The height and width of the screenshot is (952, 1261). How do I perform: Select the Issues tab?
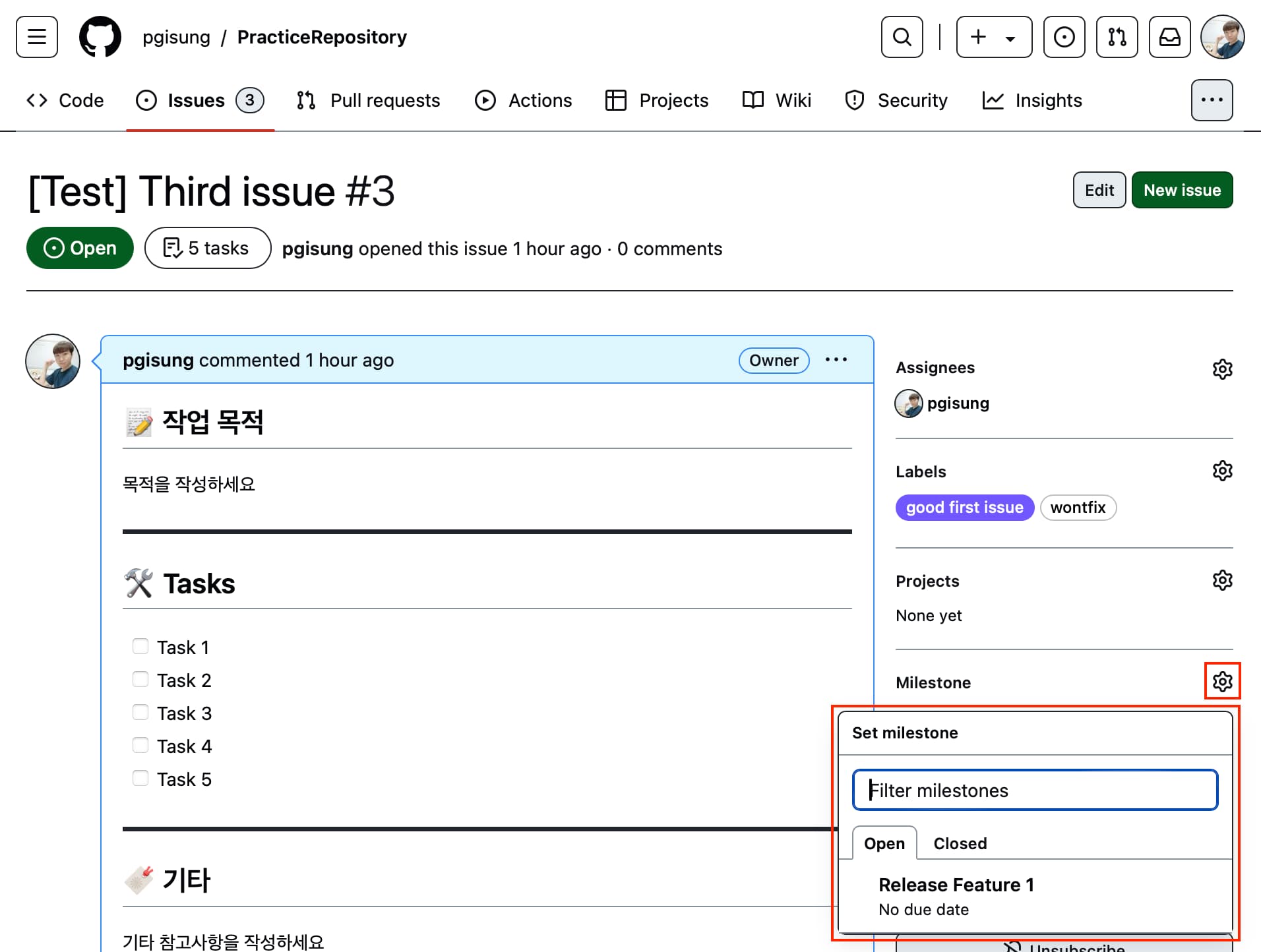(x=200, y=100)
